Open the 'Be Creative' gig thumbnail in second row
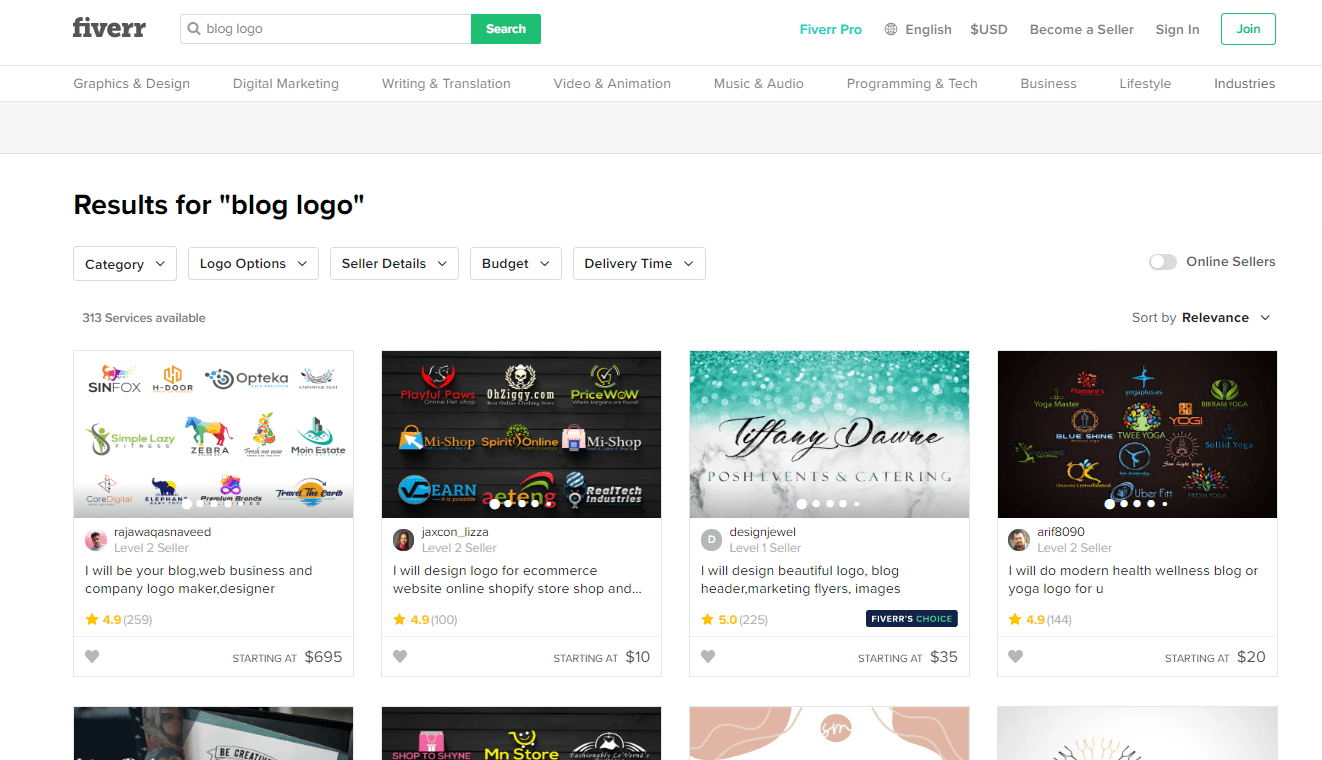 click(213, 734)
